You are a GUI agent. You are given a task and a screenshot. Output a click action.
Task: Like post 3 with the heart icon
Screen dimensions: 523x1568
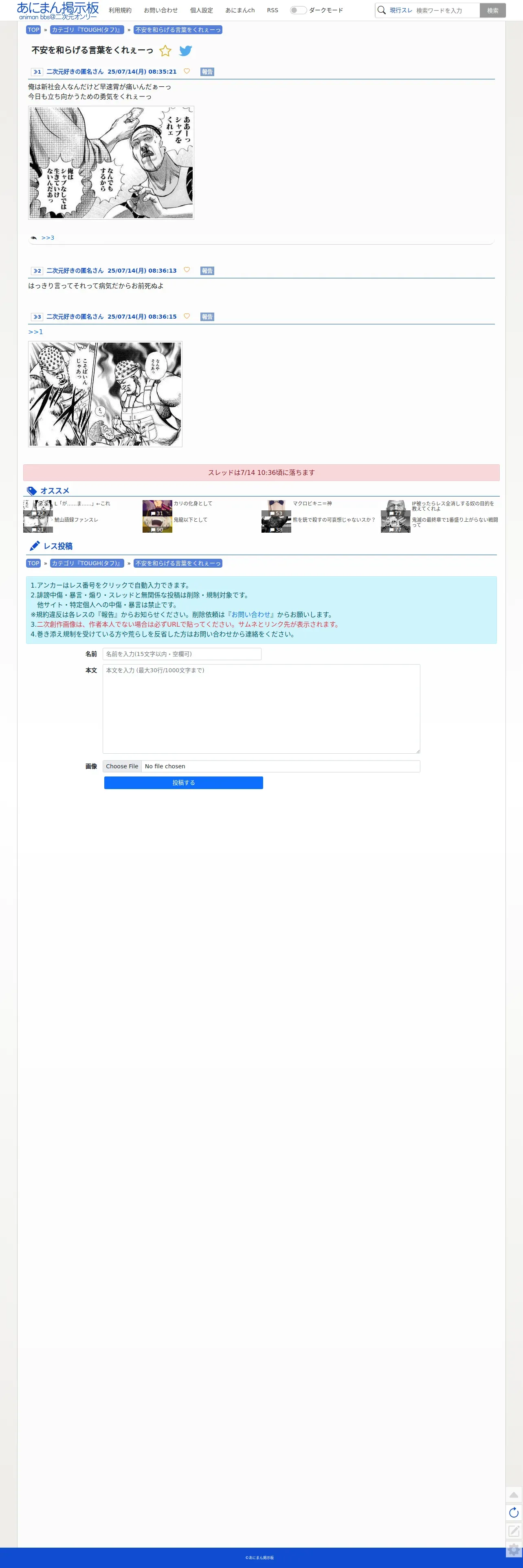point(187,316)
